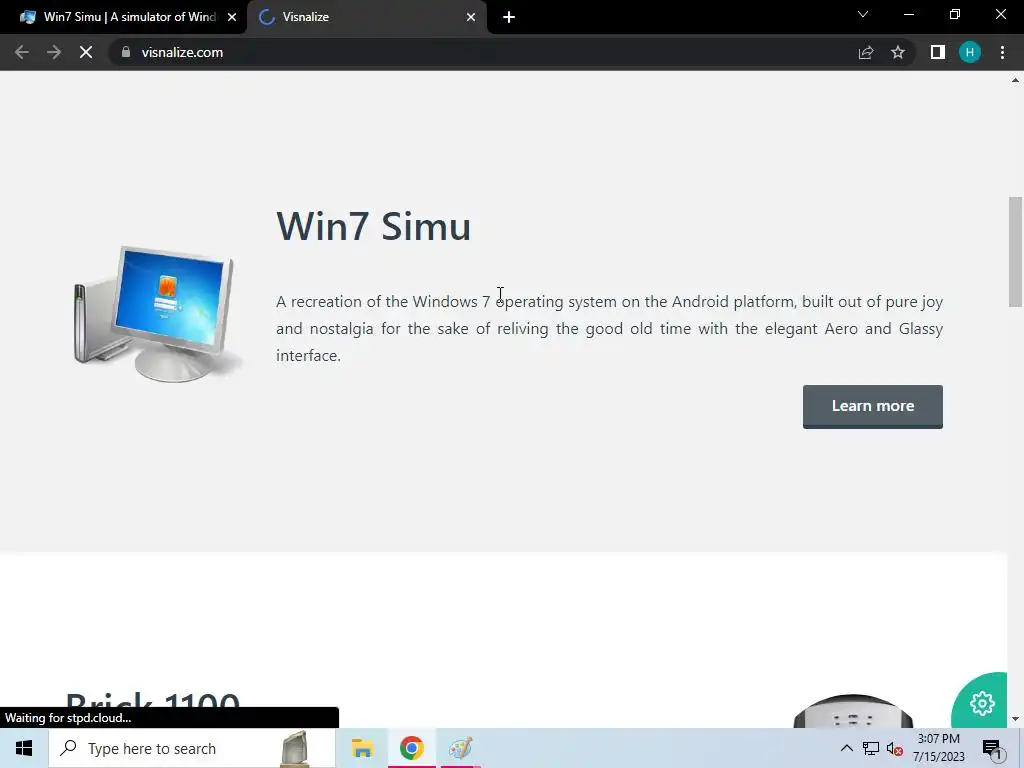The width and height of the screenshot is (1024, 768).
Task: Go forward to the next page
Action: [x=54, y=52]
